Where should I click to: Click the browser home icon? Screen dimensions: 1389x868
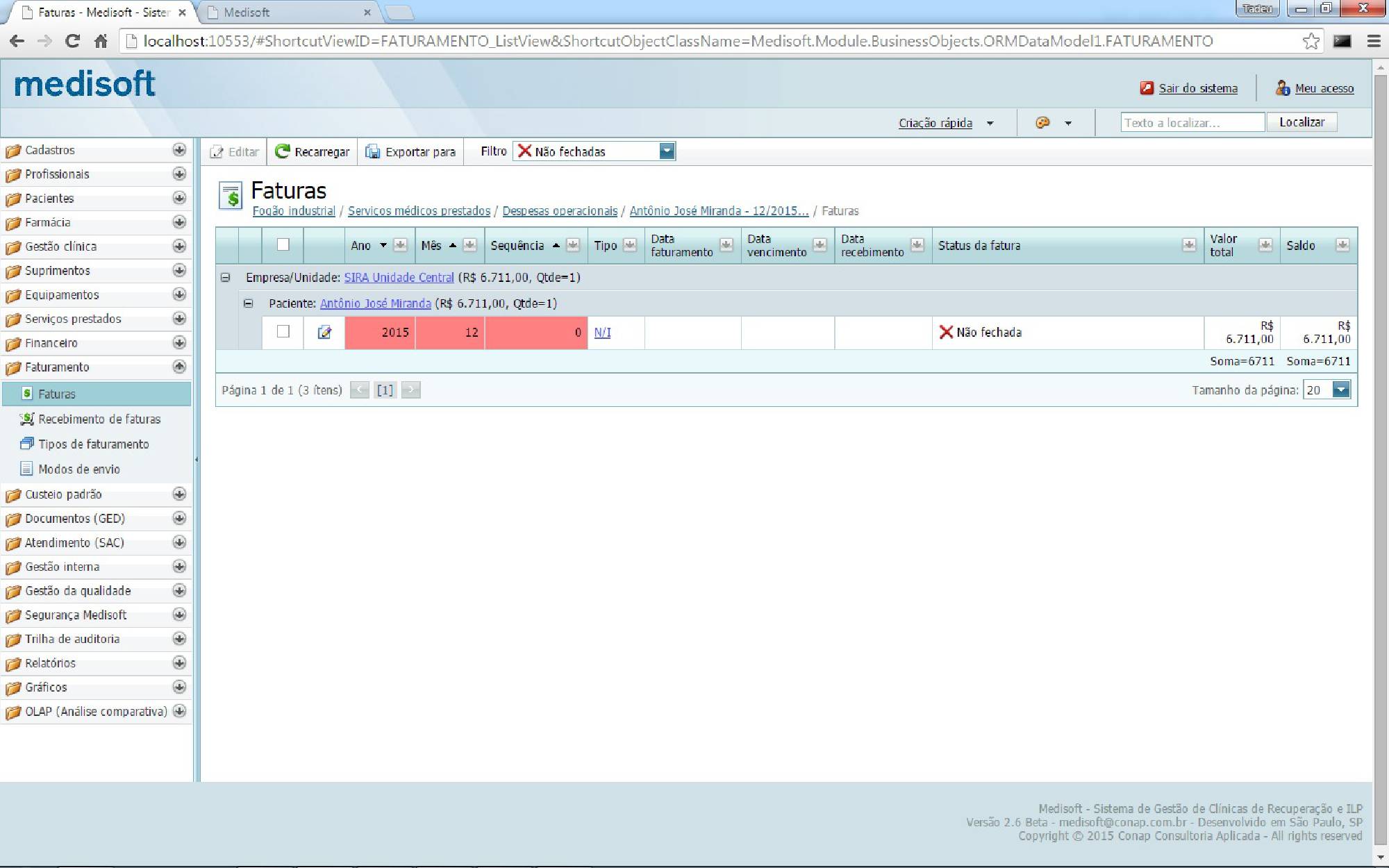[101, 41]
